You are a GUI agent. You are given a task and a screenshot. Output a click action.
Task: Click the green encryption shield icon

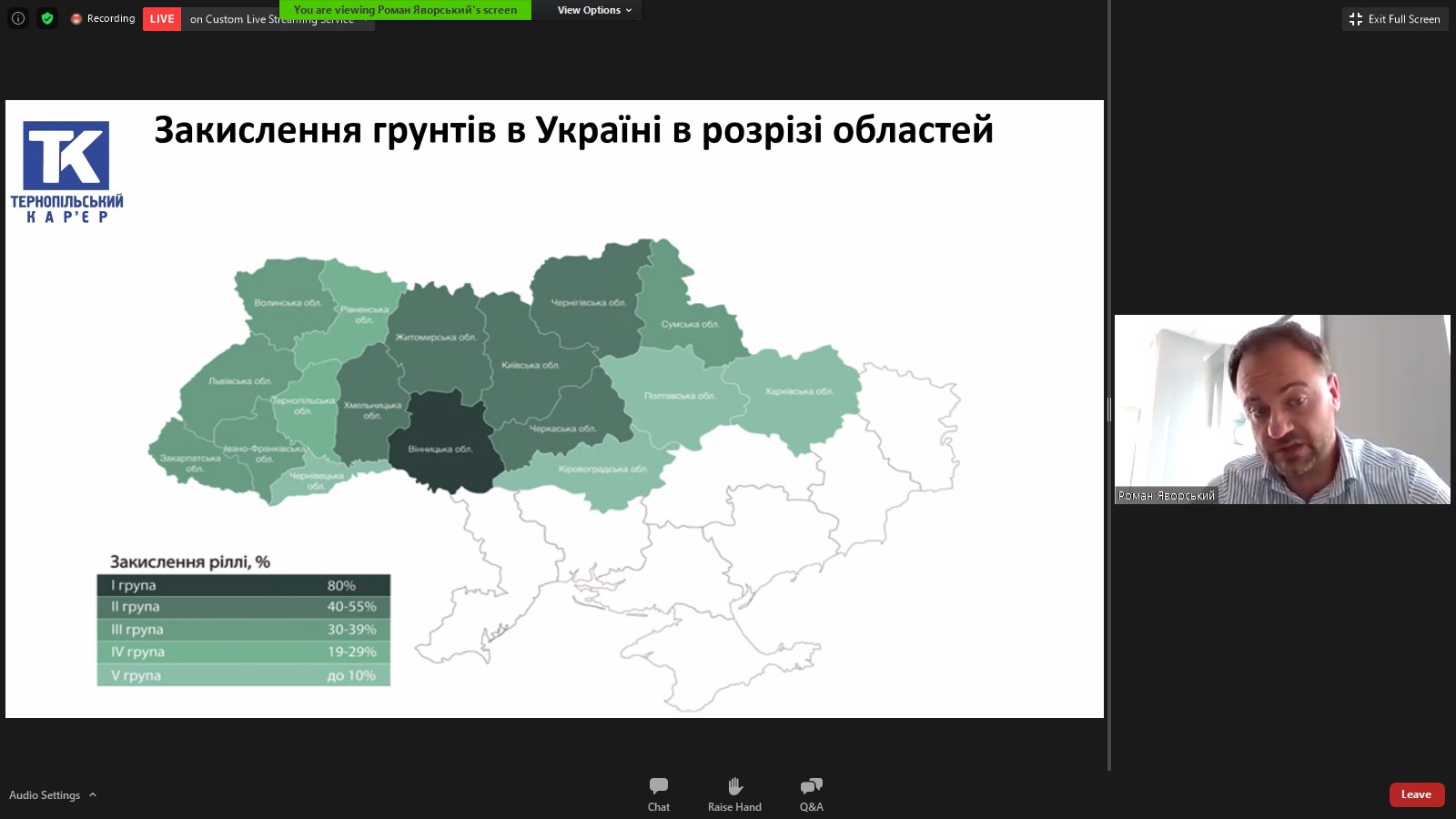(x=47, y=18)
